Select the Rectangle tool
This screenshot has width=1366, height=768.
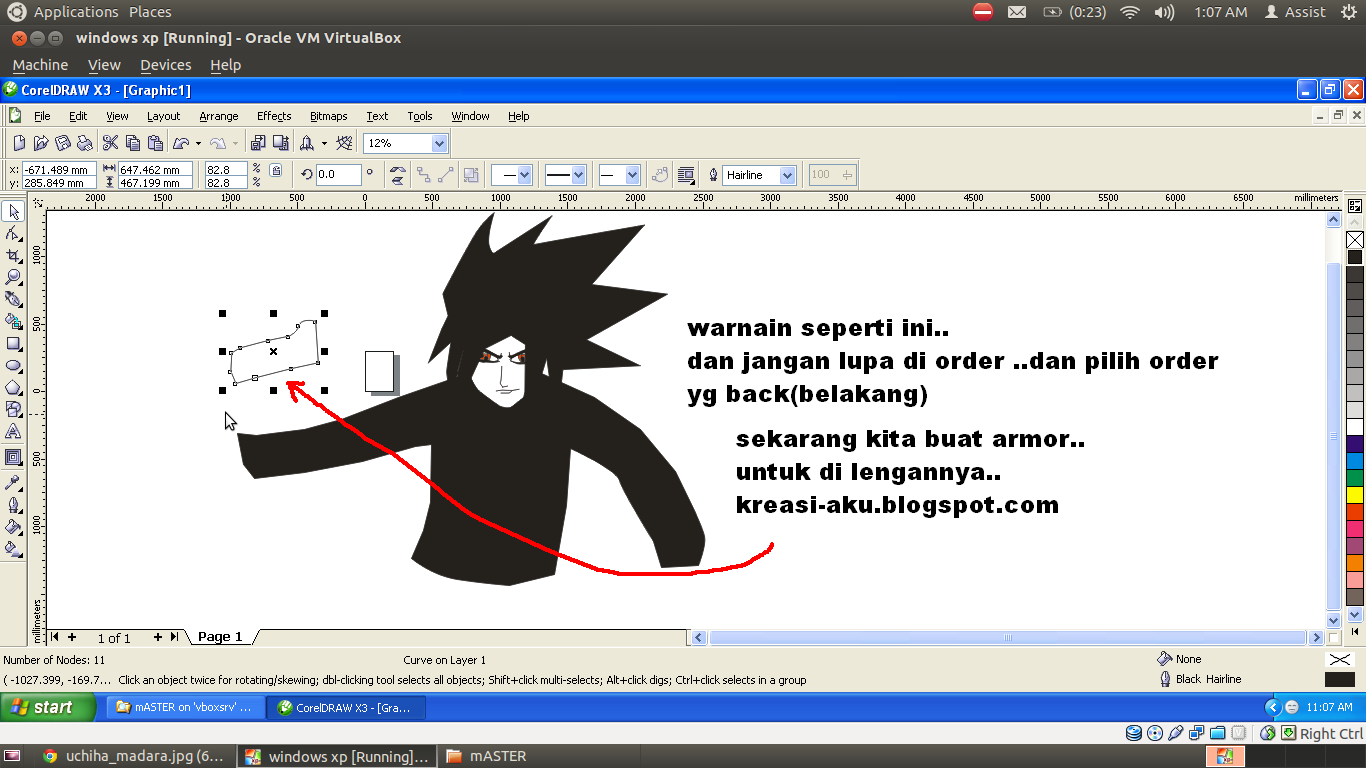(x=13, y=343)
